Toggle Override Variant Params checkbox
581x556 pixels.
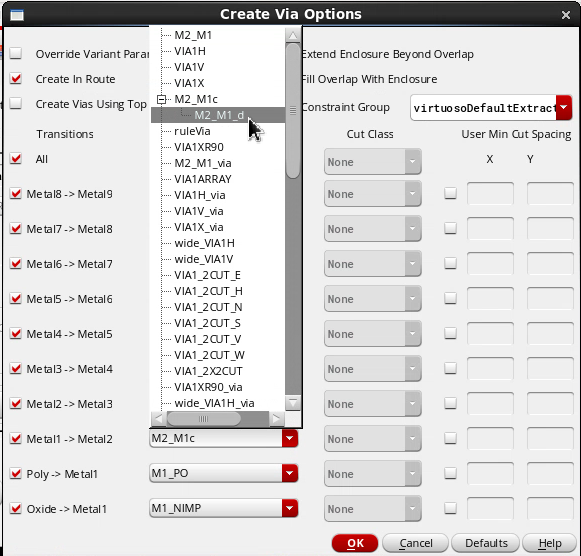(x=16, y=53)
